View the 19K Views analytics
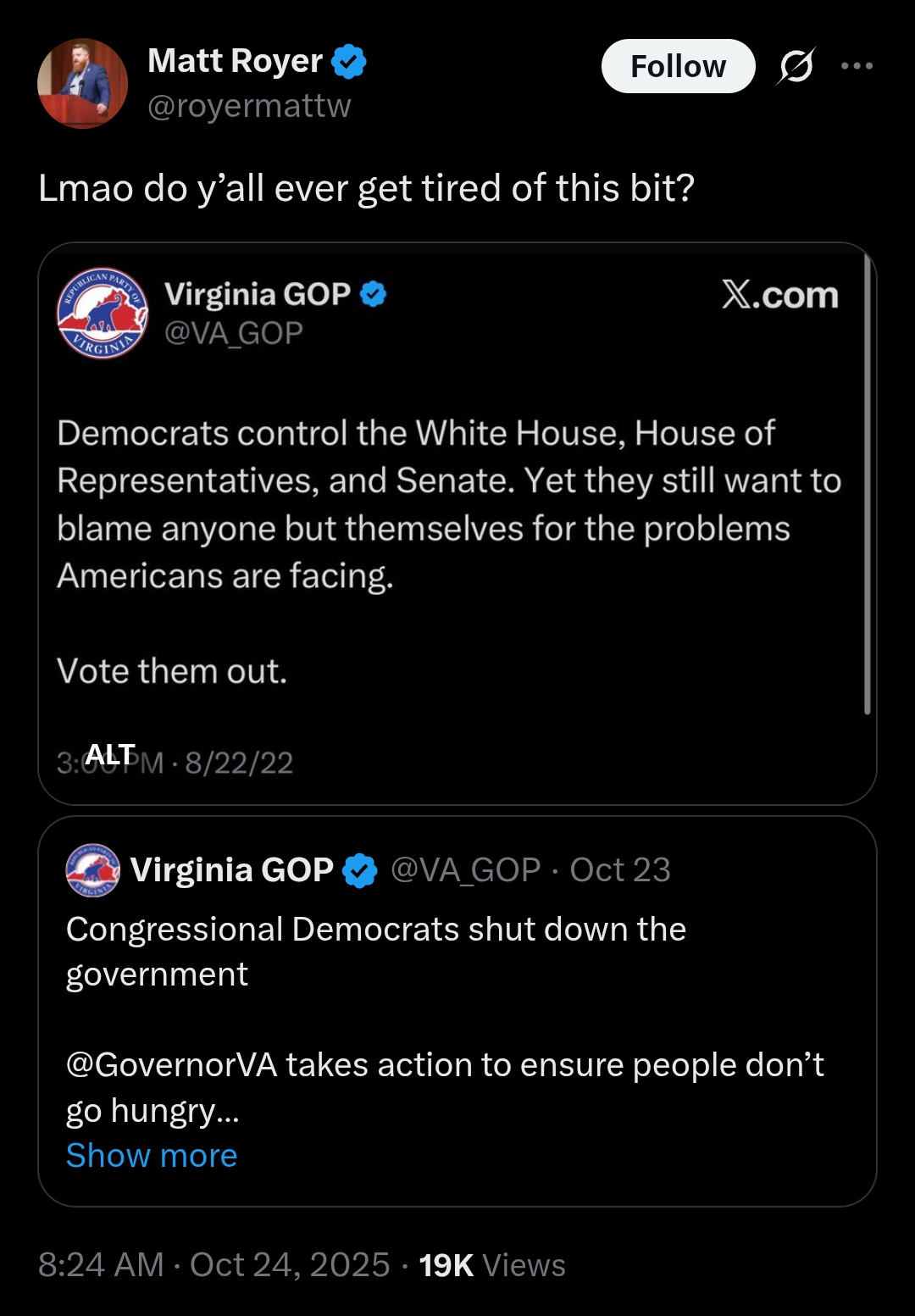915x1316 pixels. [491, 1265]
